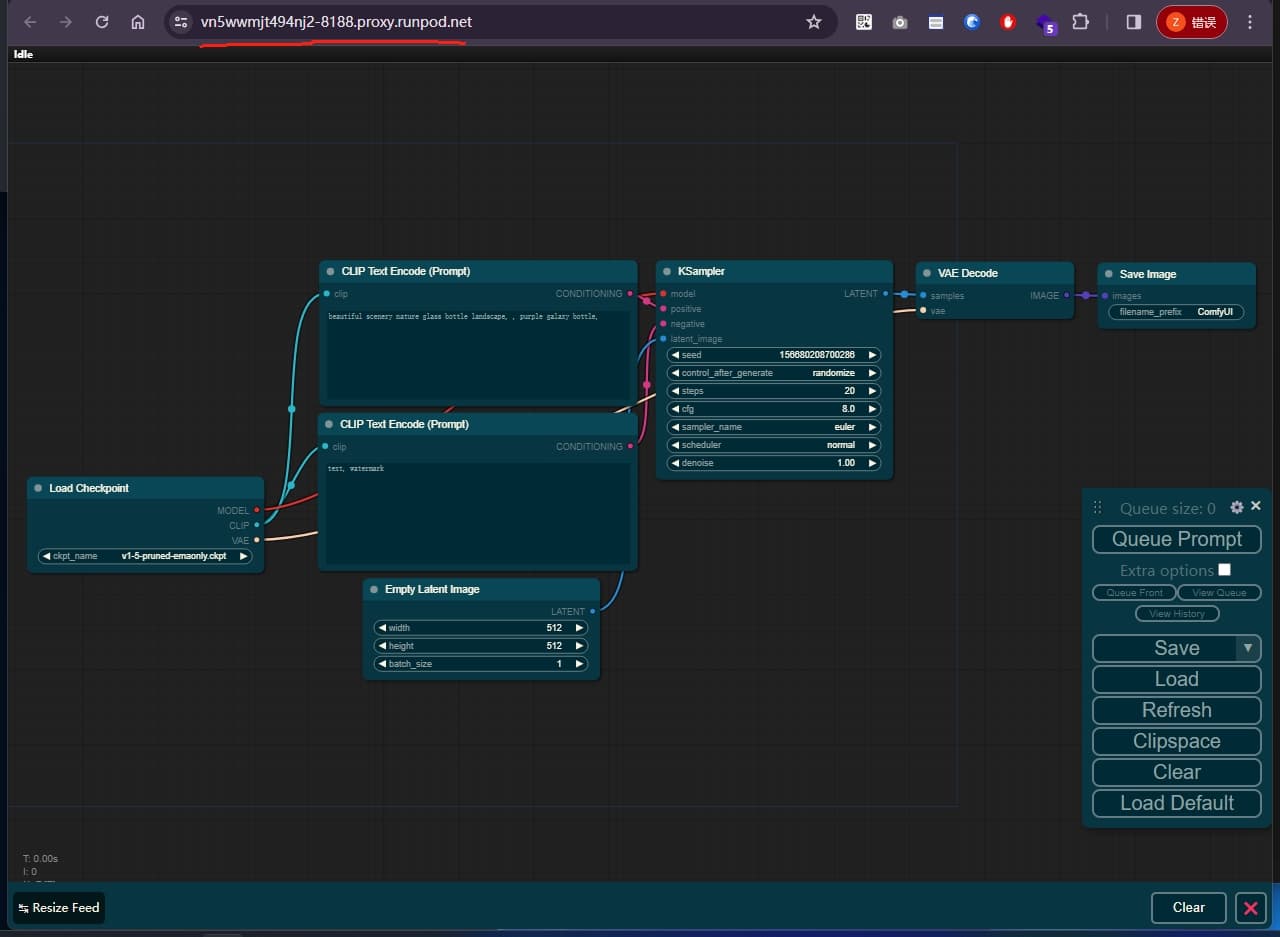This screenshot has width=1280, height=937.
Task: Click VAE Decode IMAGE output port
Action: [x=1067, y=295]
